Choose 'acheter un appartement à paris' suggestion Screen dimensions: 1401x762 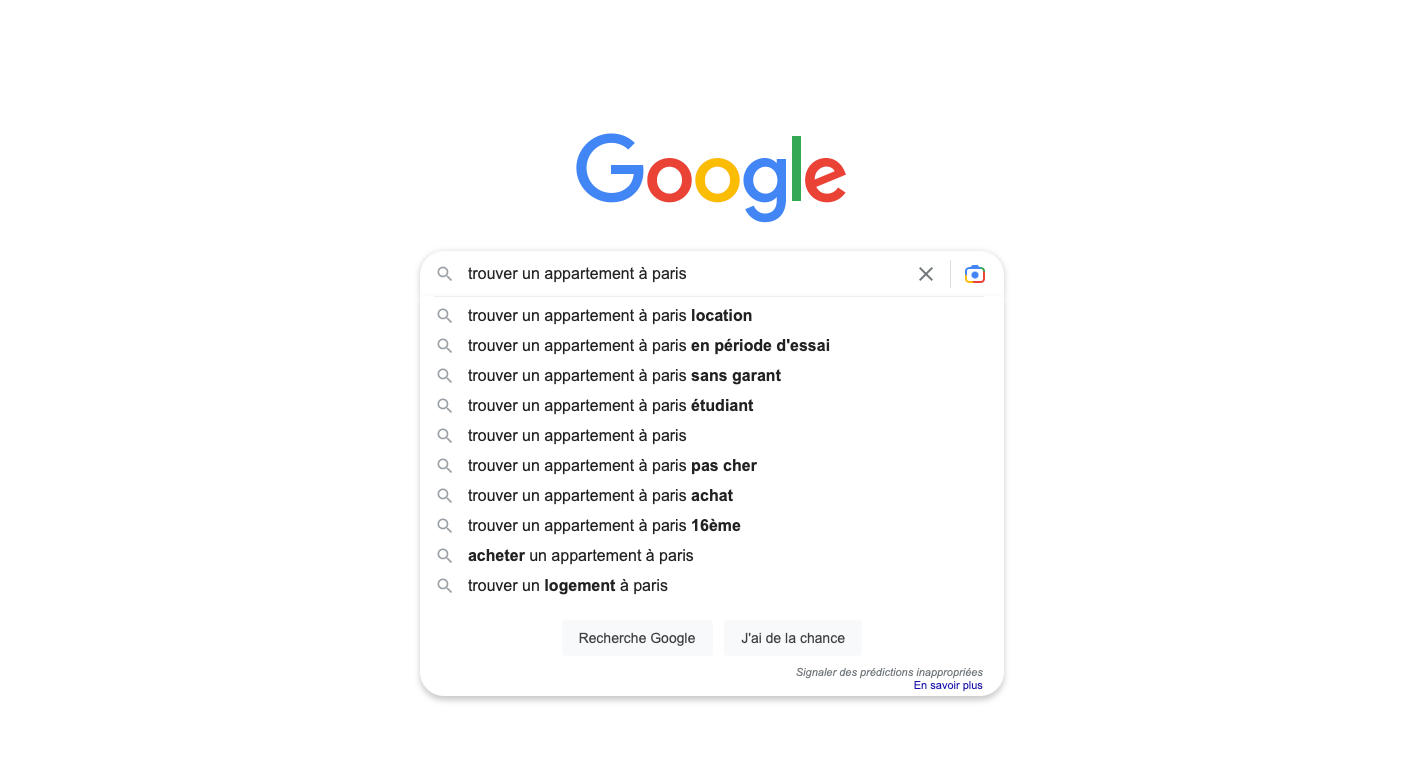coord(712,556)
